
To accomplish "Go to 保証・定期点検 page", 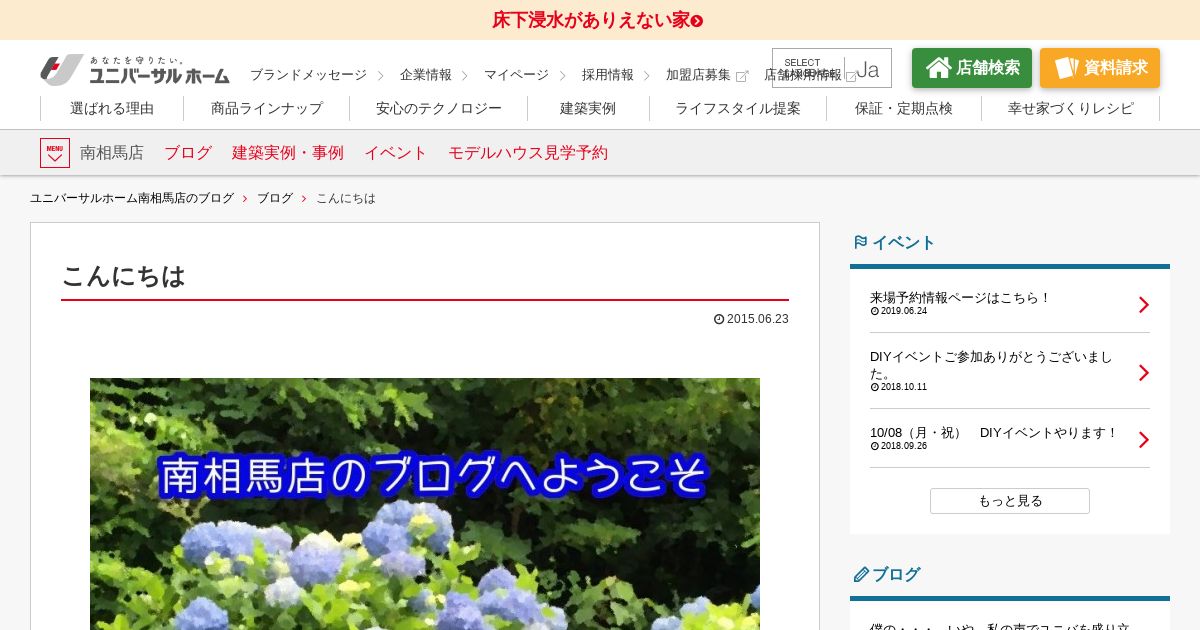I will click(x=904, y=109).
